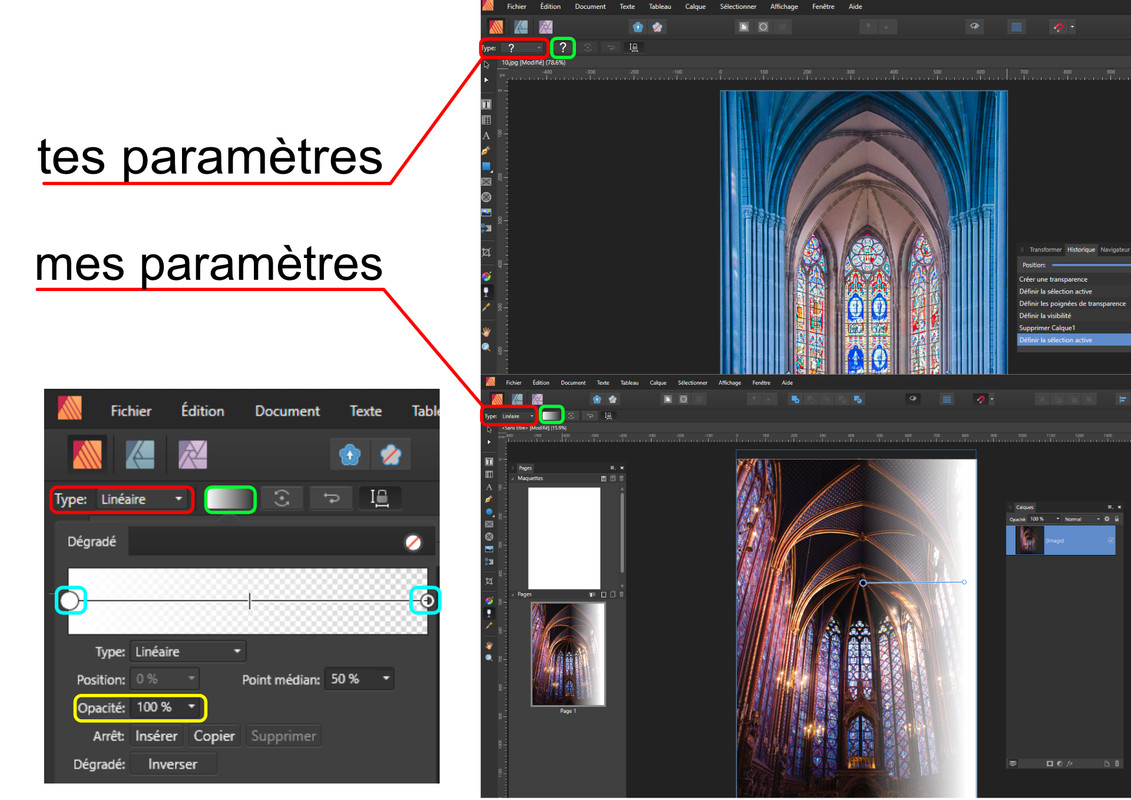Image resolution: width=1131 pixels, height=800 pixels.
Task: Click Inverser gradient button
Action: [x=172, y=764]
